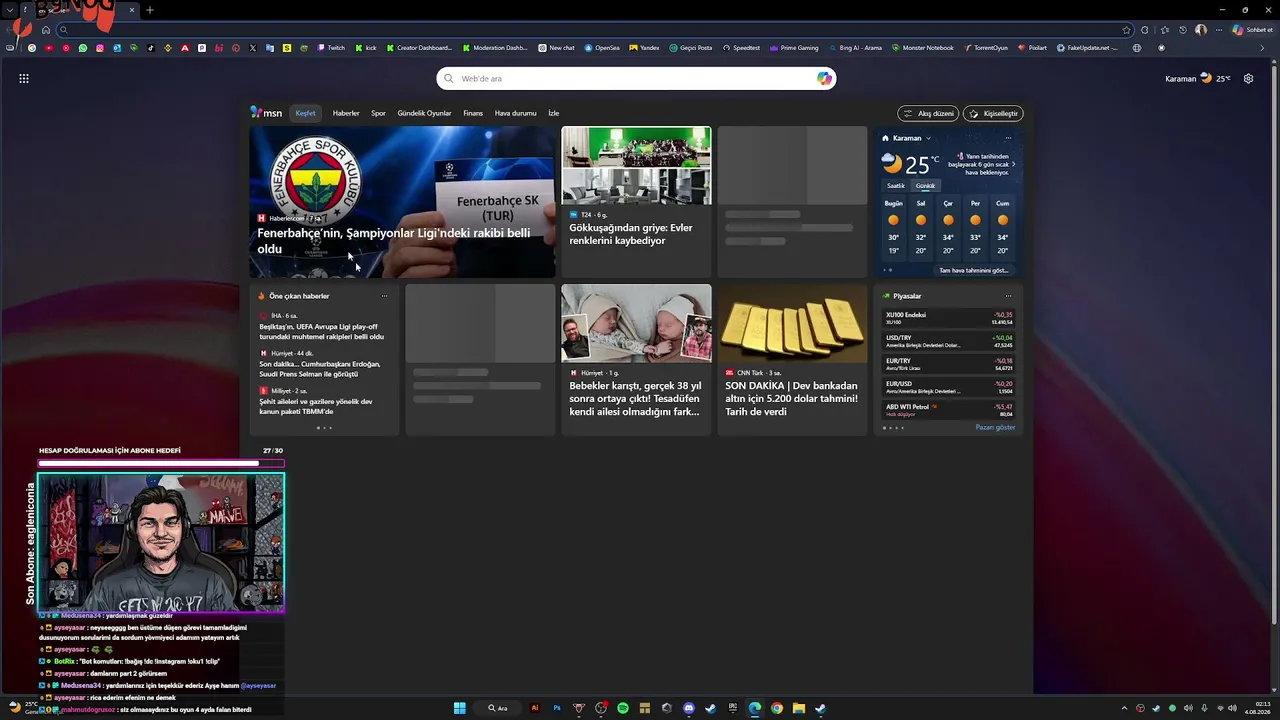Open the Sohbet et Copilot button
The height and width of the screenshot is (720, 1280).
1252,30
